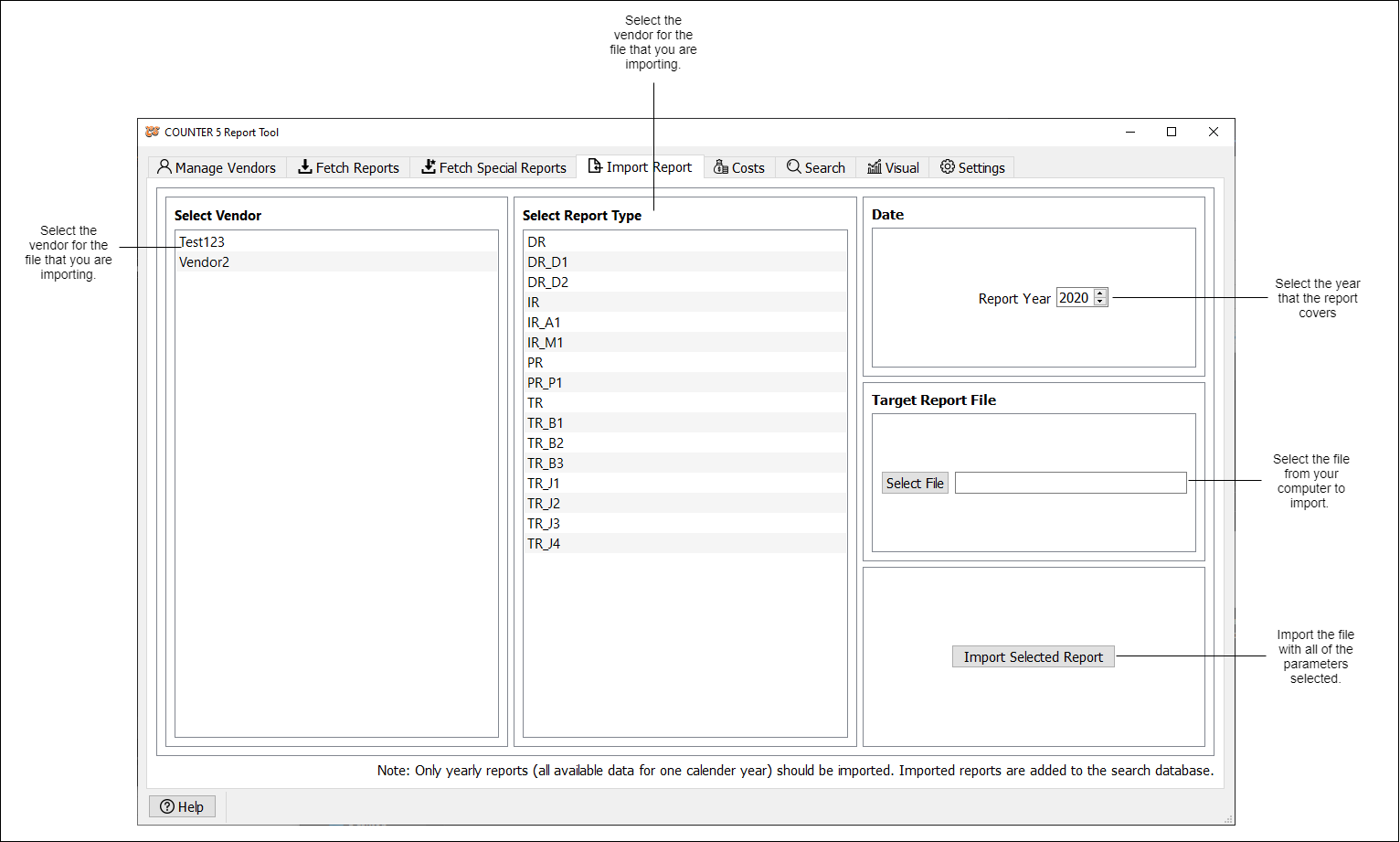Click the download icon on Fetch Reports tab
Viewport: 1400px width, 842px height.
[305, 167]
